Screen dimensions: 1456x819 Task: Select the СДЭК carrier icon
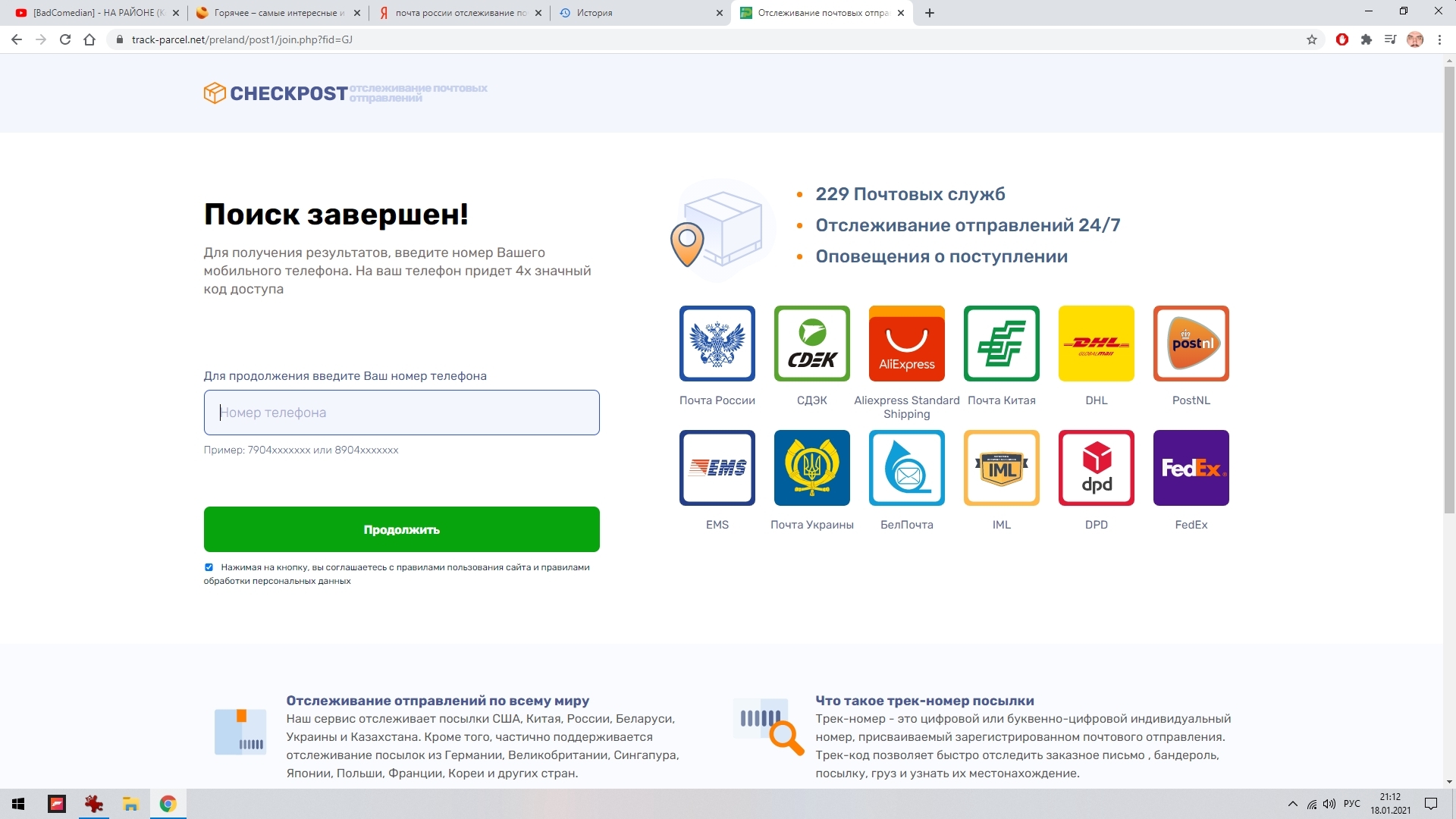point(811,344)
